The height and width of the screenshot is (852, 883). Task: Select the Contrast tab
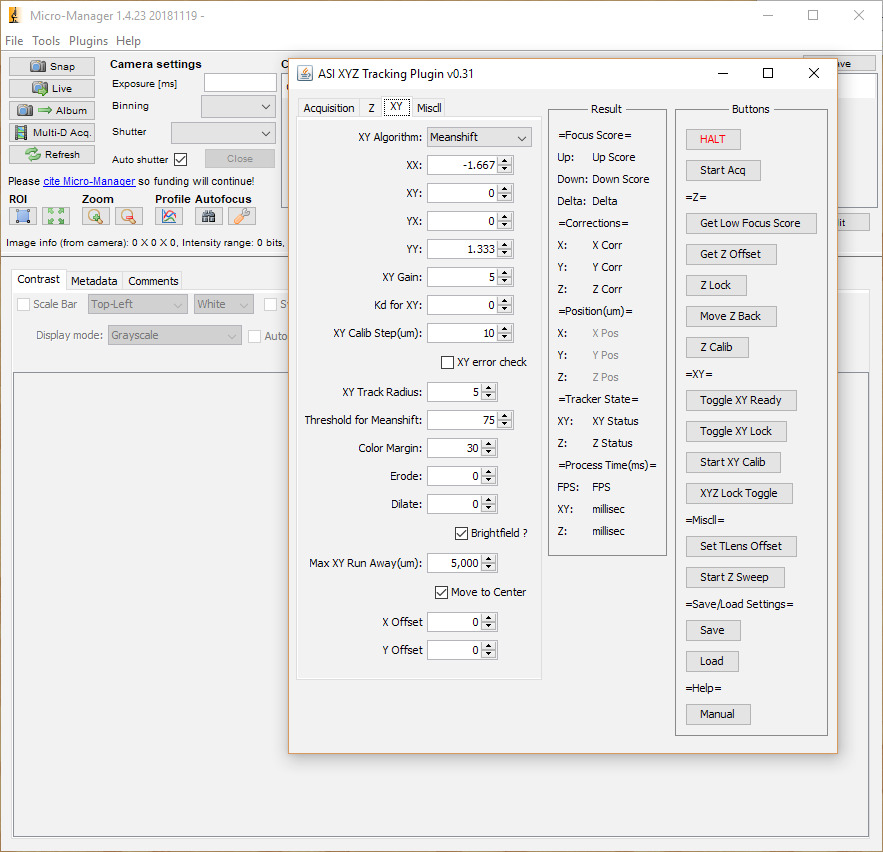tap(38, 280)
